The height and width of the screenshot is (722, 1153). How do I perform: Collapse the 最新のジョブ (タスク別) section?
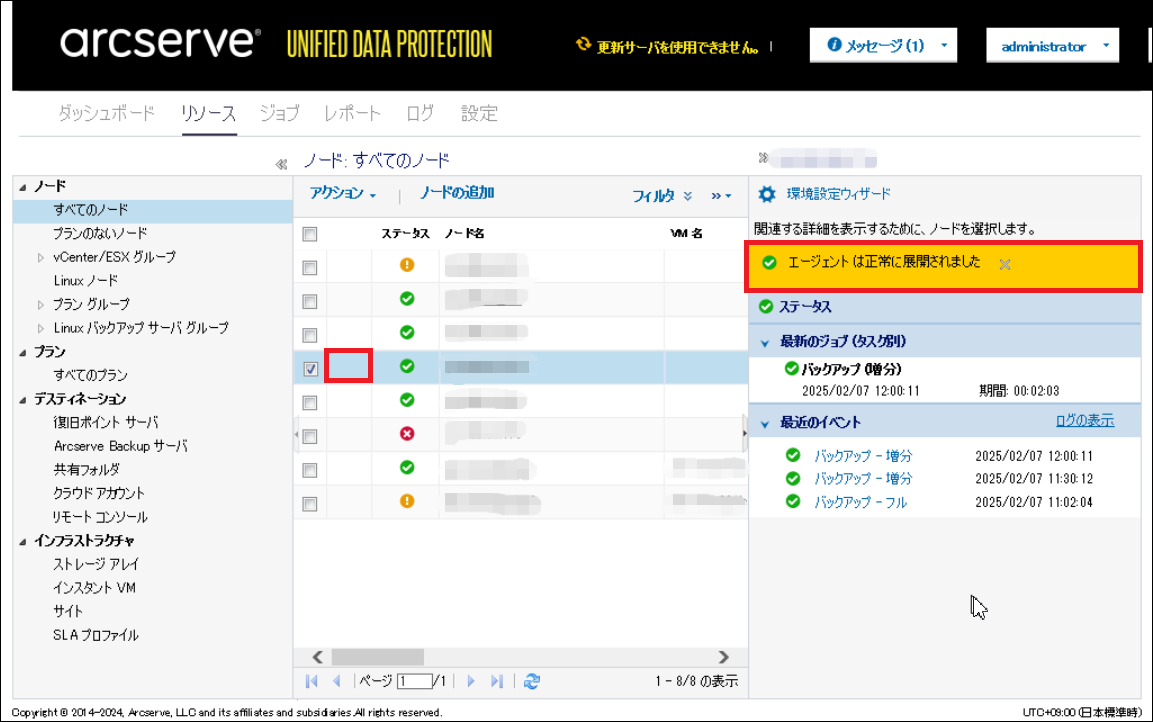point(765,343)
